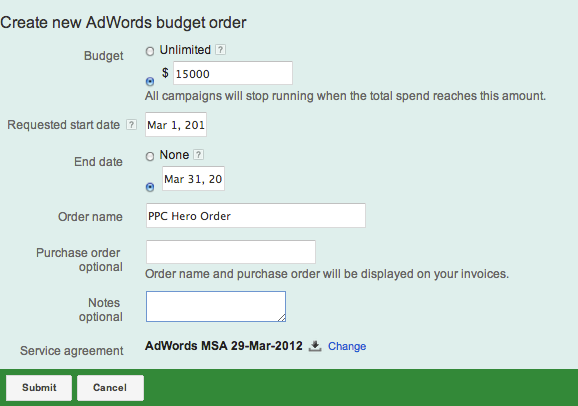Click the Change service agreement link
Viewport: 578px width, 406px height.
[347, 346]
